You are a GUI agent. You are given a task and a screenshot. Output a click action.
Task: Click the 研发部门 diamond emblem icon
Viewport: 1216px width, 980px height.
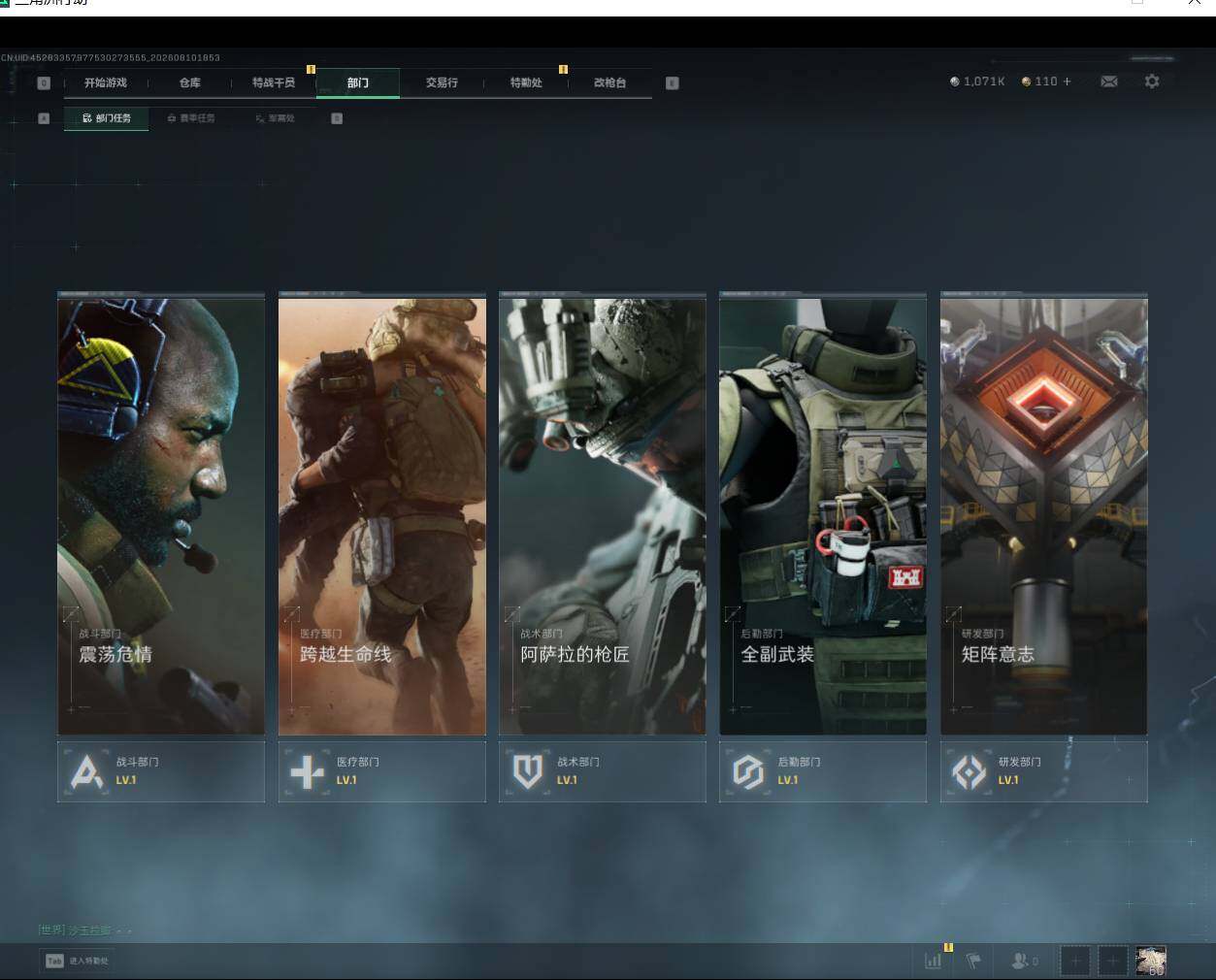[969, 772]
